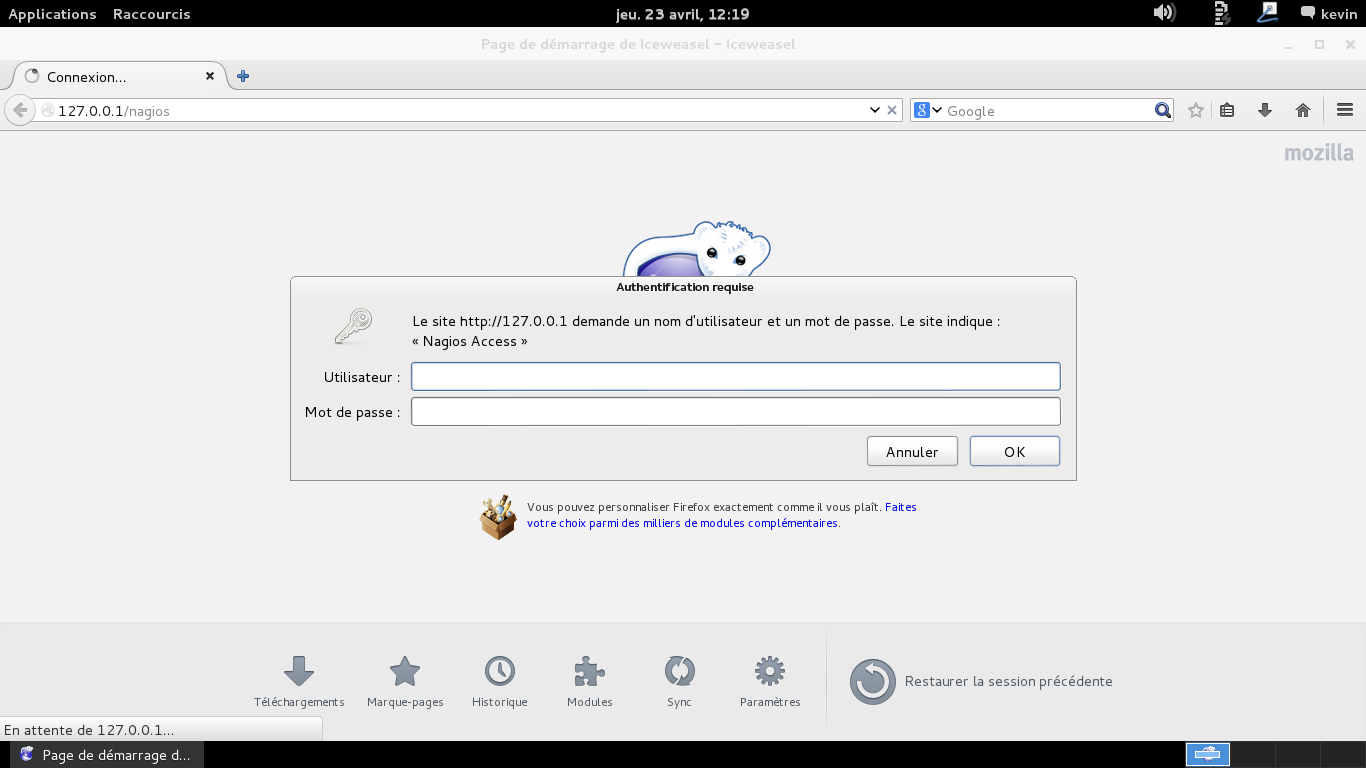This screenshot has width=1366, height=768.
Task: Click the browser back arrow button
Action: pyautogui.click(x=20, y=111)
